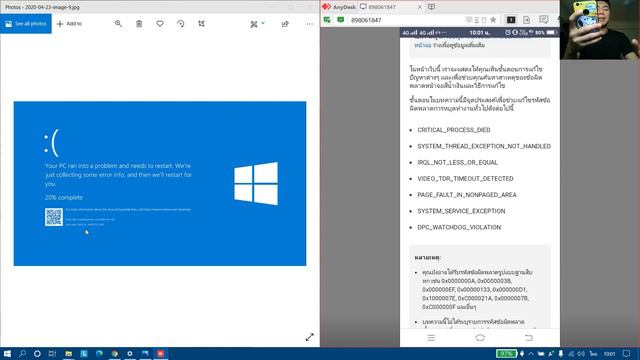Open File Explorer from the taskbar
The height and width of the screenshot is (360, 640).
pos(69,353)
